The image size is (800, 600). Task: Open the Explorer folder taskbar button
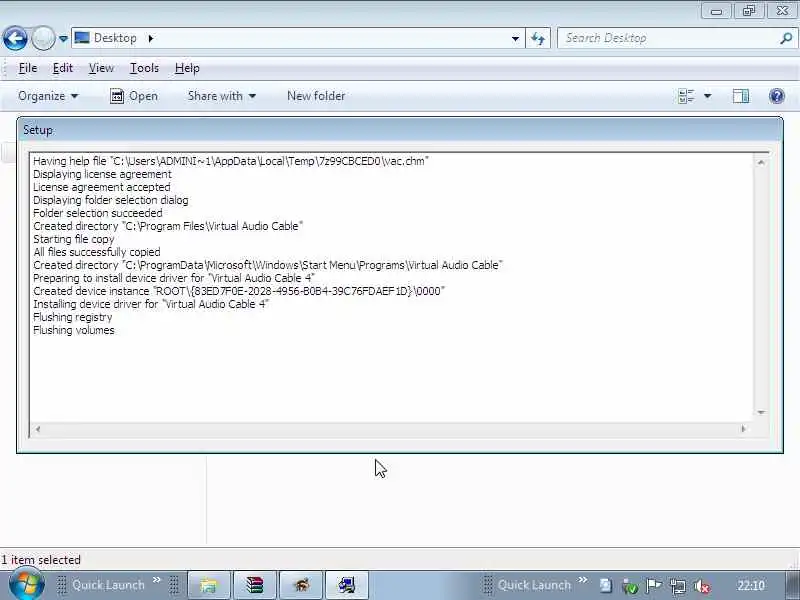[209, 585]
